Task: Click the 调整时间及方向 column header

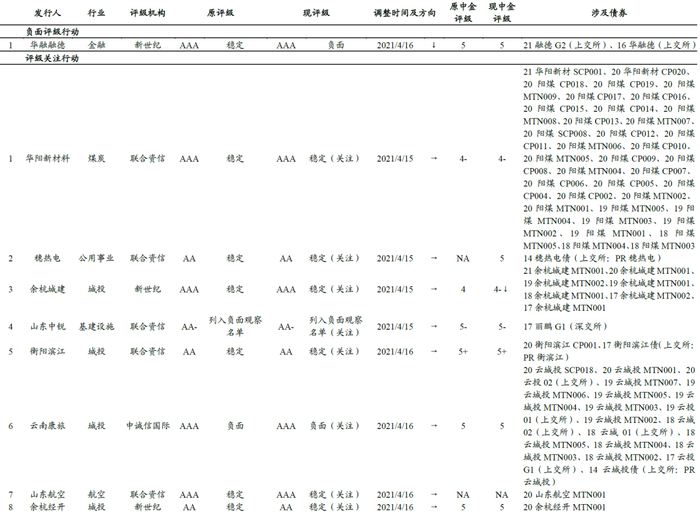Action: (404, 13)
